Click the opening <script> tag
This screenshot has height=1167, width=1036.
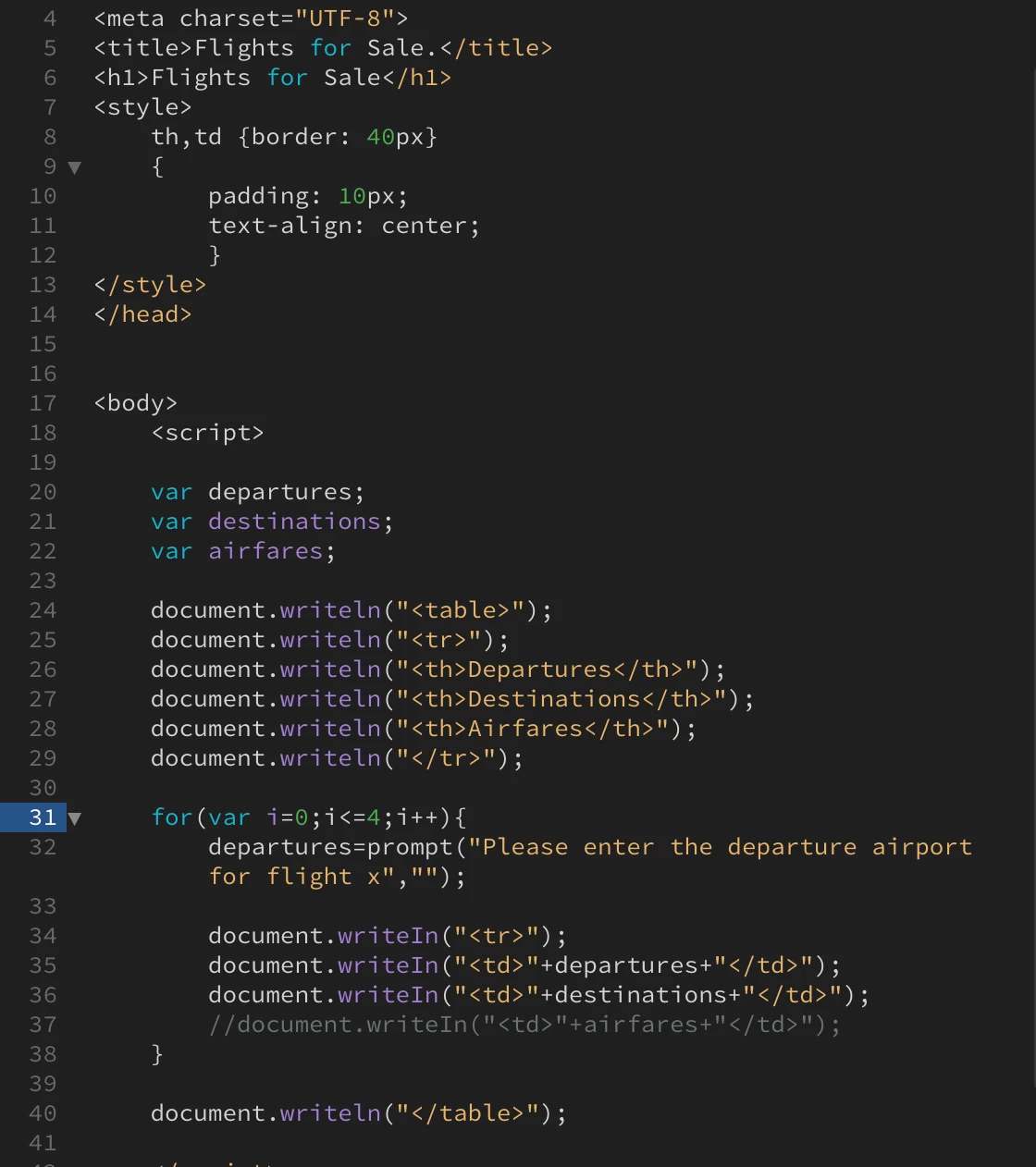207,433
